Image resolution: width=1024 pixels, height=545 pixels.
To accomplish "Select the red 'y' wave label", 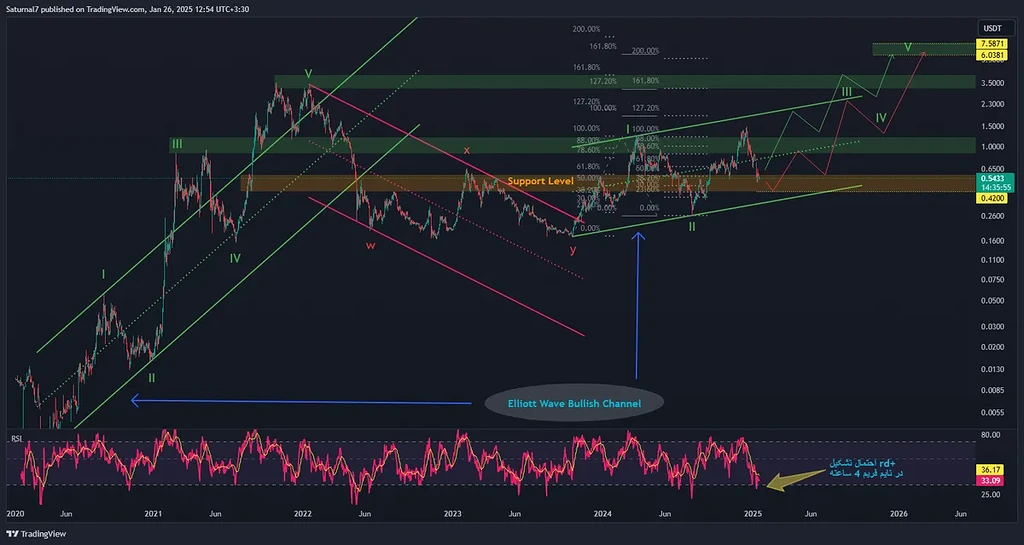I will pyautogui.click(x=573, y=249).
